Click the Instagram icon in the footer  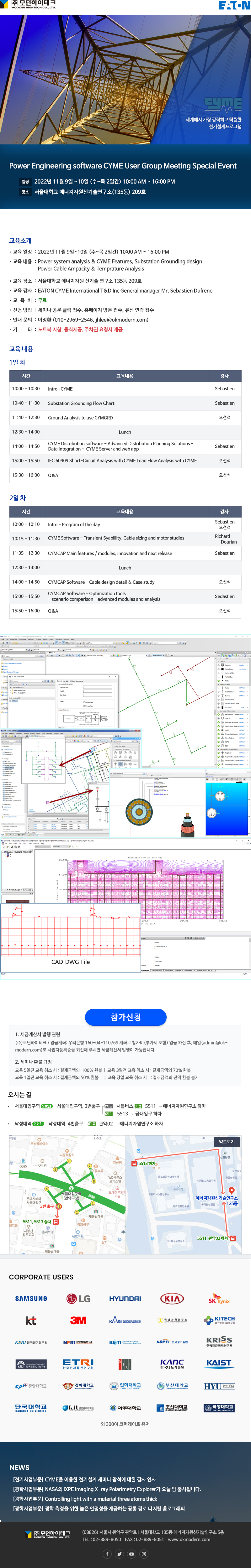144,1553
